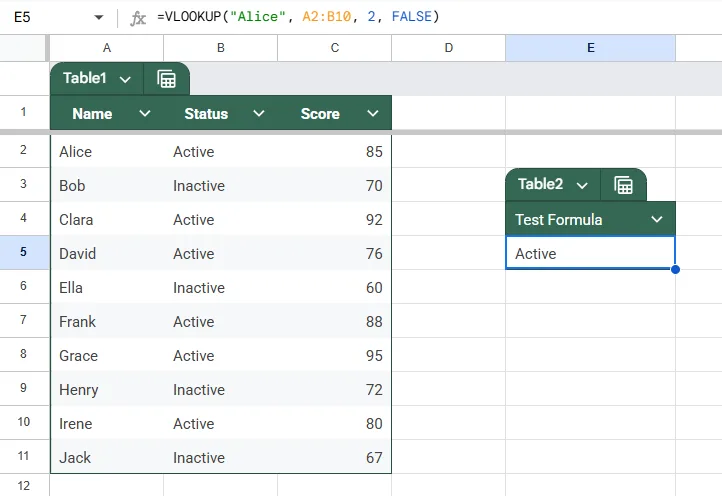Click the Status column header label

click(x=206, y=114)
